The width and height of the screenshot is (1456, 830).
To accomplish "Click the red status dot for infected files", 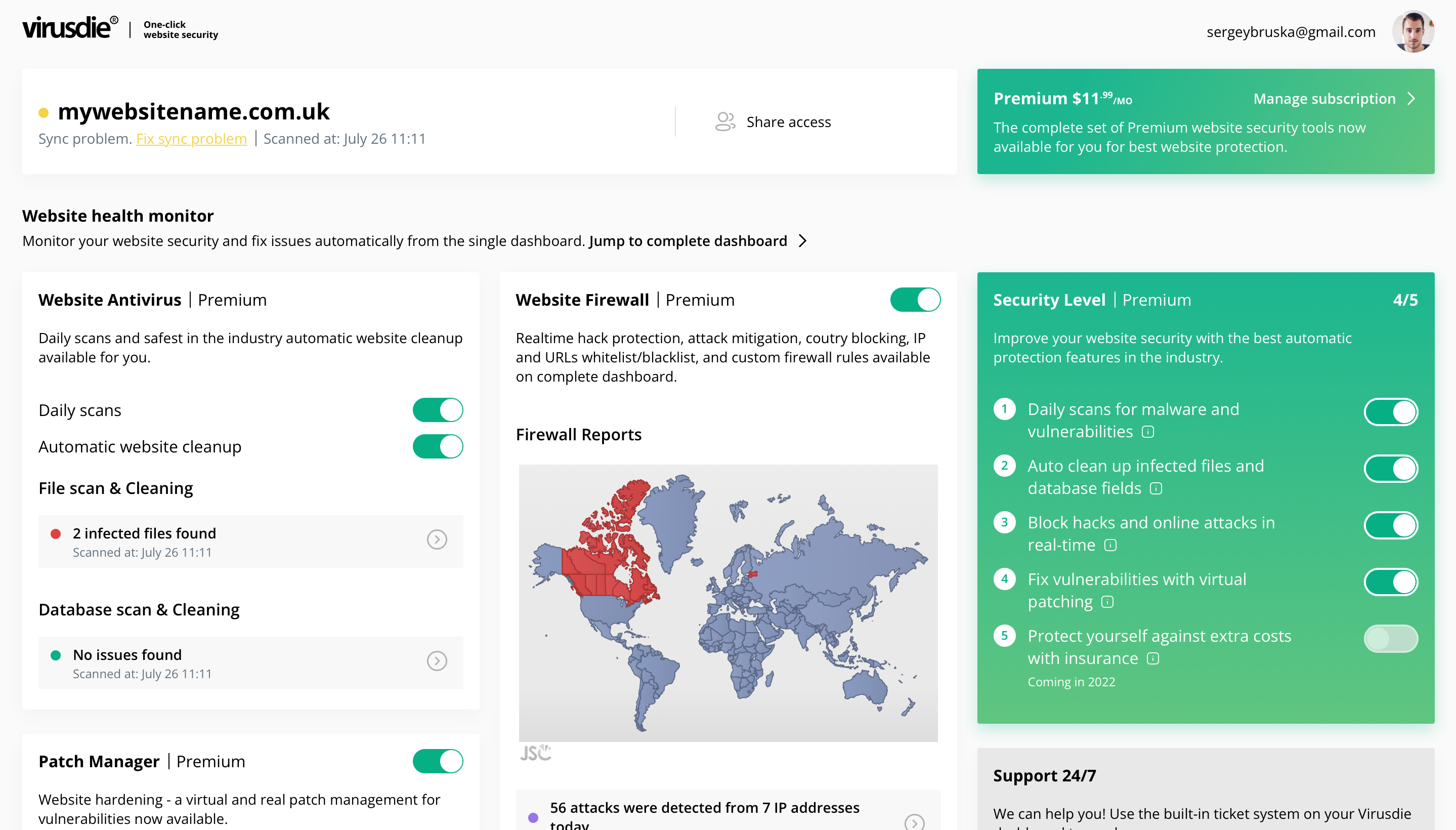I will click(x=56, y=533).
